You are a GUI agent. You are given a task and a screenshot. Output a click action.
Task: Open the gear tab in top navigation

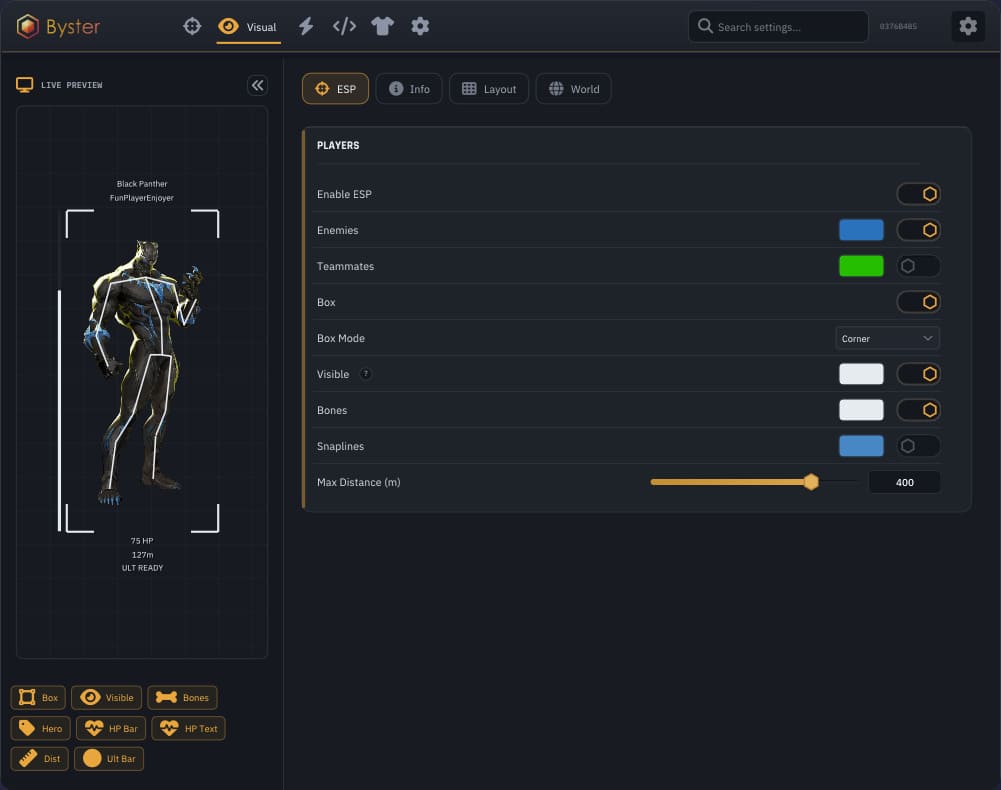point(420,26)
